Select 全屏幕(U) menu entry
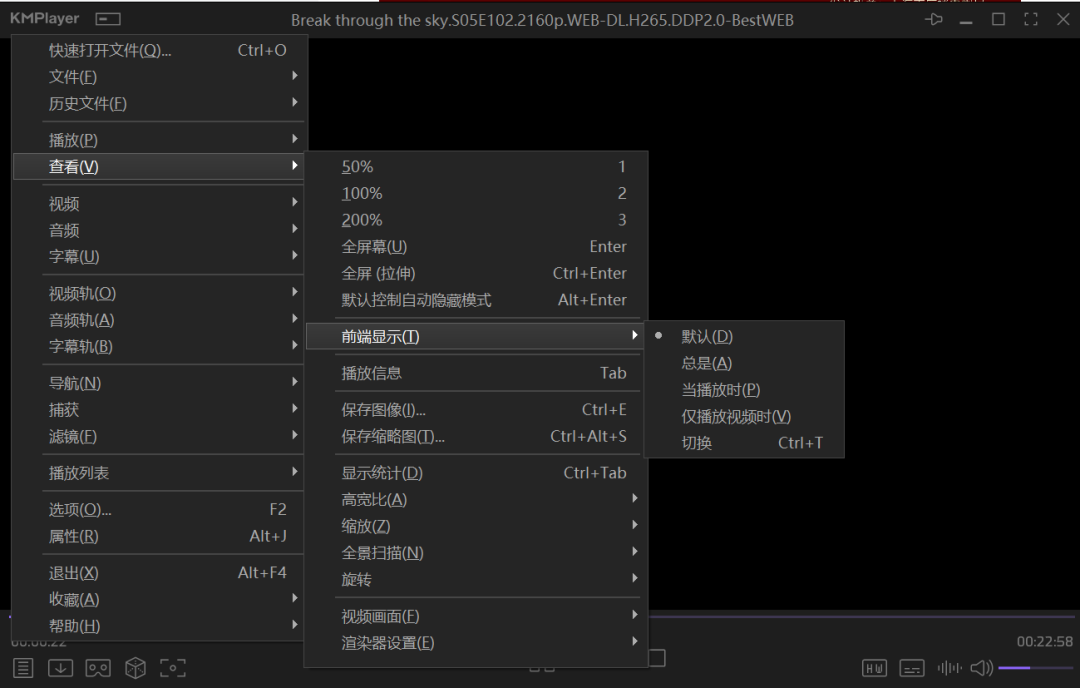 point(476,247)
